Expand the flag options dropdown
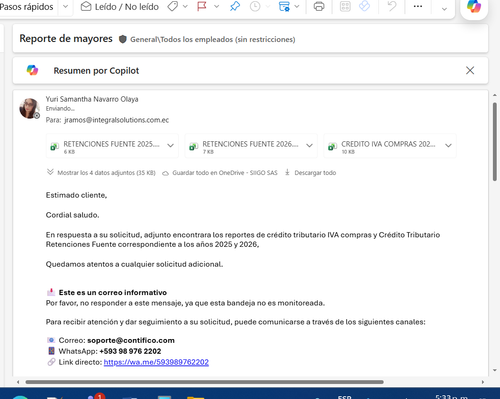Viewport: 500px width, 399px height. 216,7
